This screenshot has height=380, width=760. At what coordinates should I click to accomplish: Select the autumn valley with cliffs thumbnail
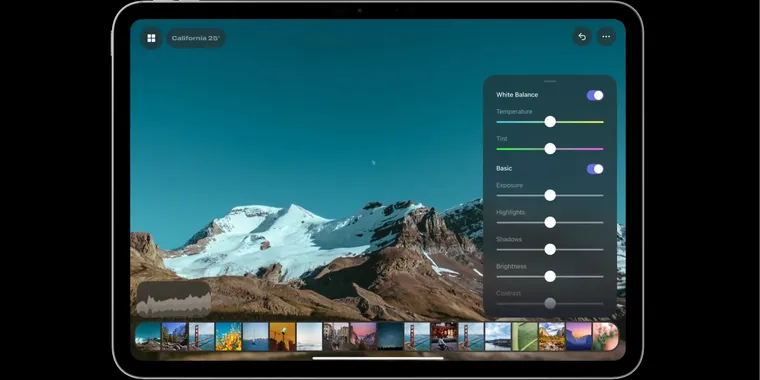(552, 336)
